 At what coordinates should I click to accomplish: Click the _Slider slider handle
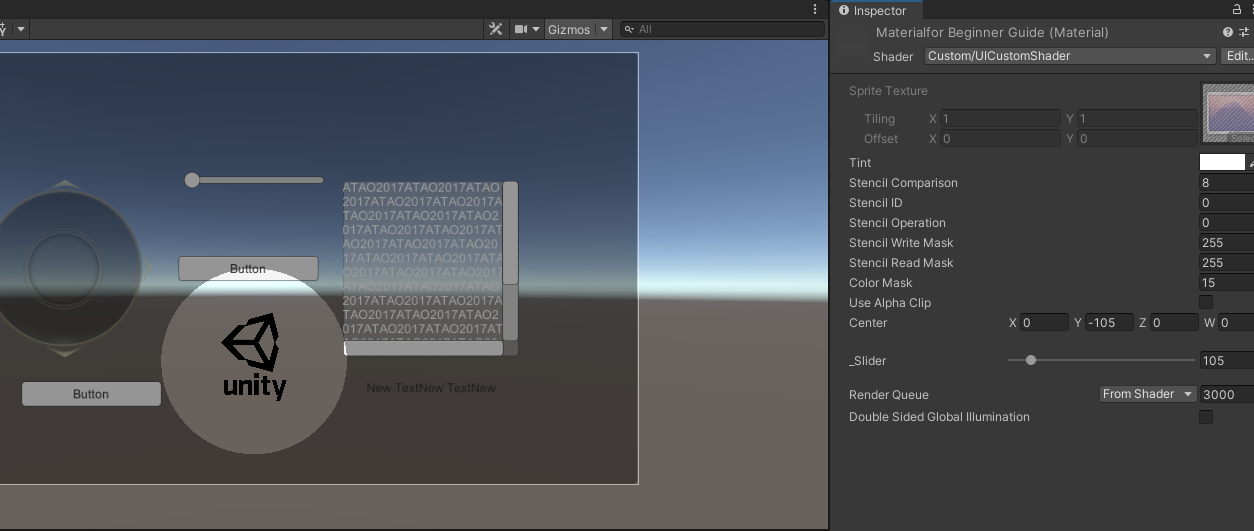point(1031,360)
